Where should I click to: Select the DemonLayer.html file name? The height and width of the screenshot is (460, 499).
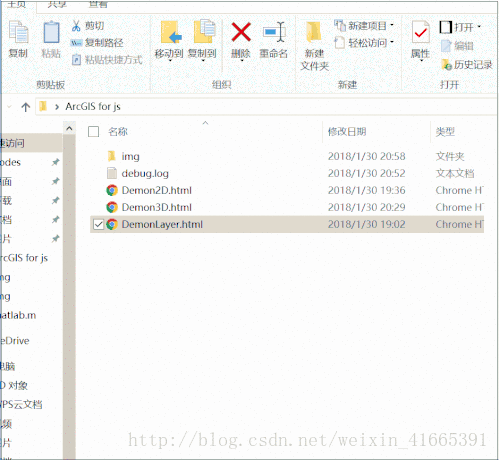pyautogui.click(x=162, y=224)
